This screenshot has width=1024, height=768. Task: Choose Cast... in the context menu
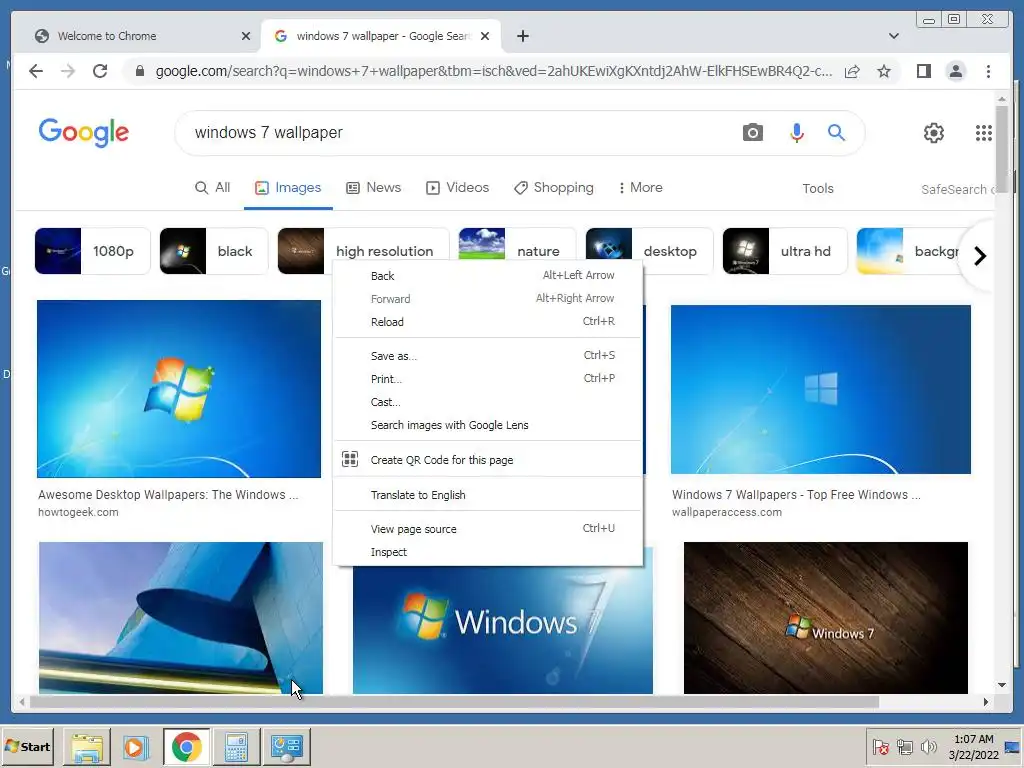[x=487, y=402]
